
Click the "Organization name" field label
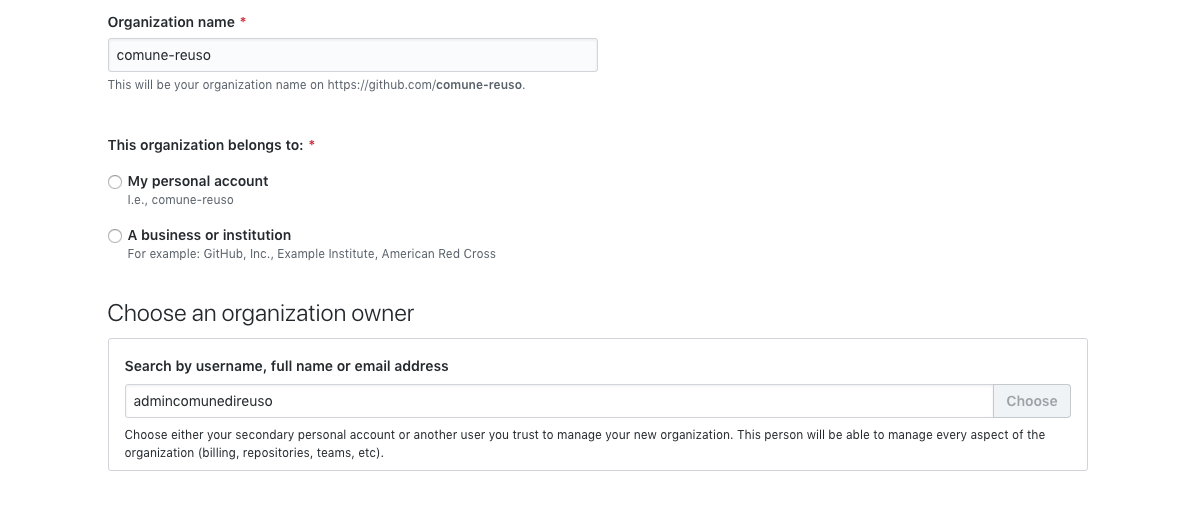pos(171,22)
